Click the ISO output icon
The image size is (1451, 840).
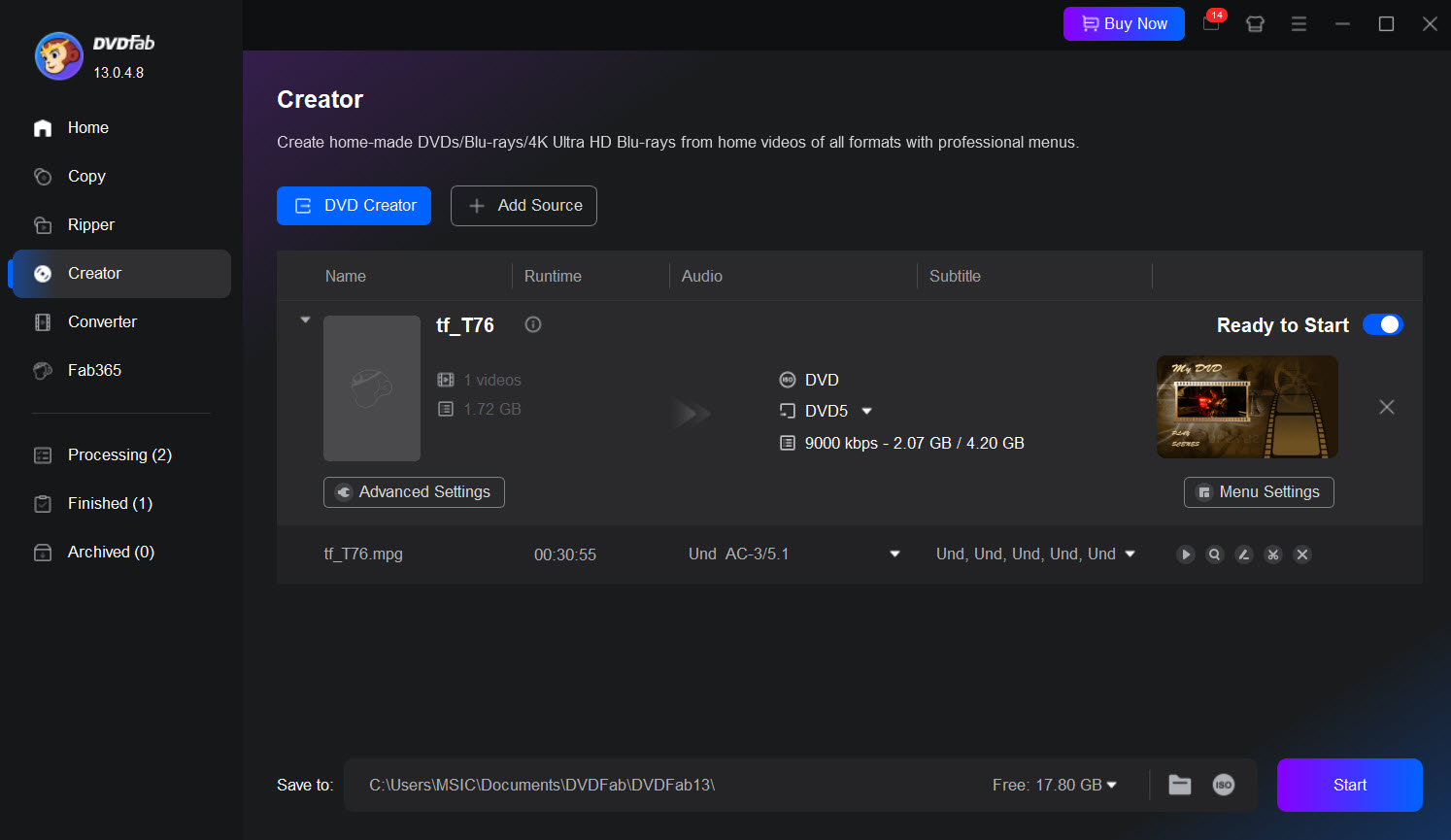1224,785
